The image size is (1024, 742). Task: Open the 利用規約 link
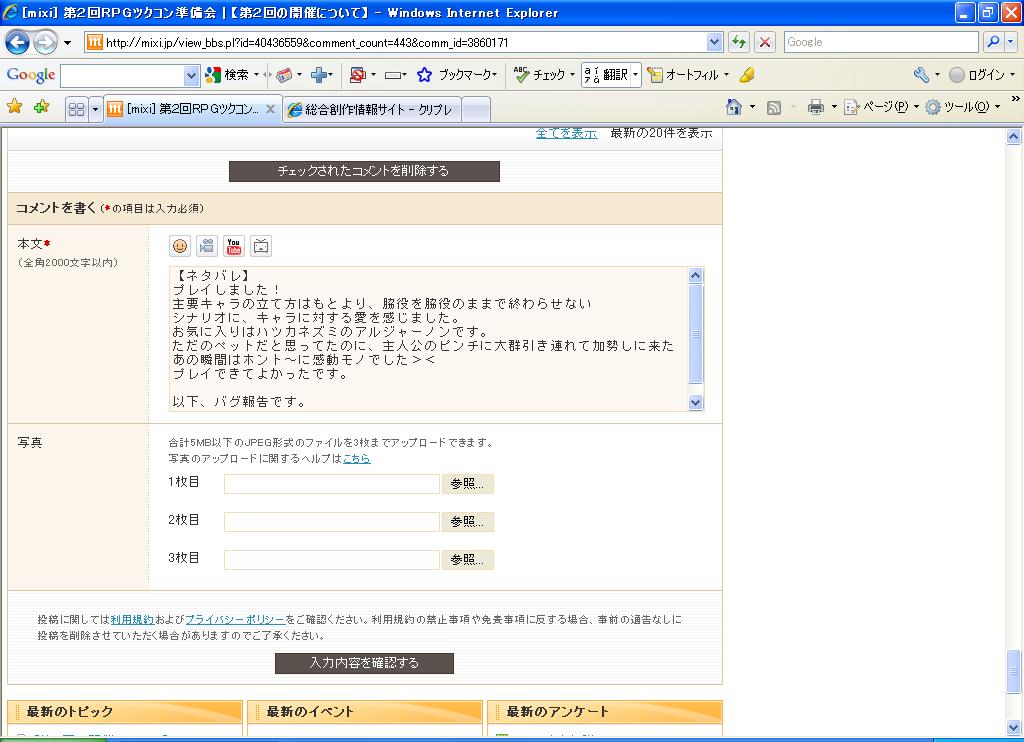[132, 620]
